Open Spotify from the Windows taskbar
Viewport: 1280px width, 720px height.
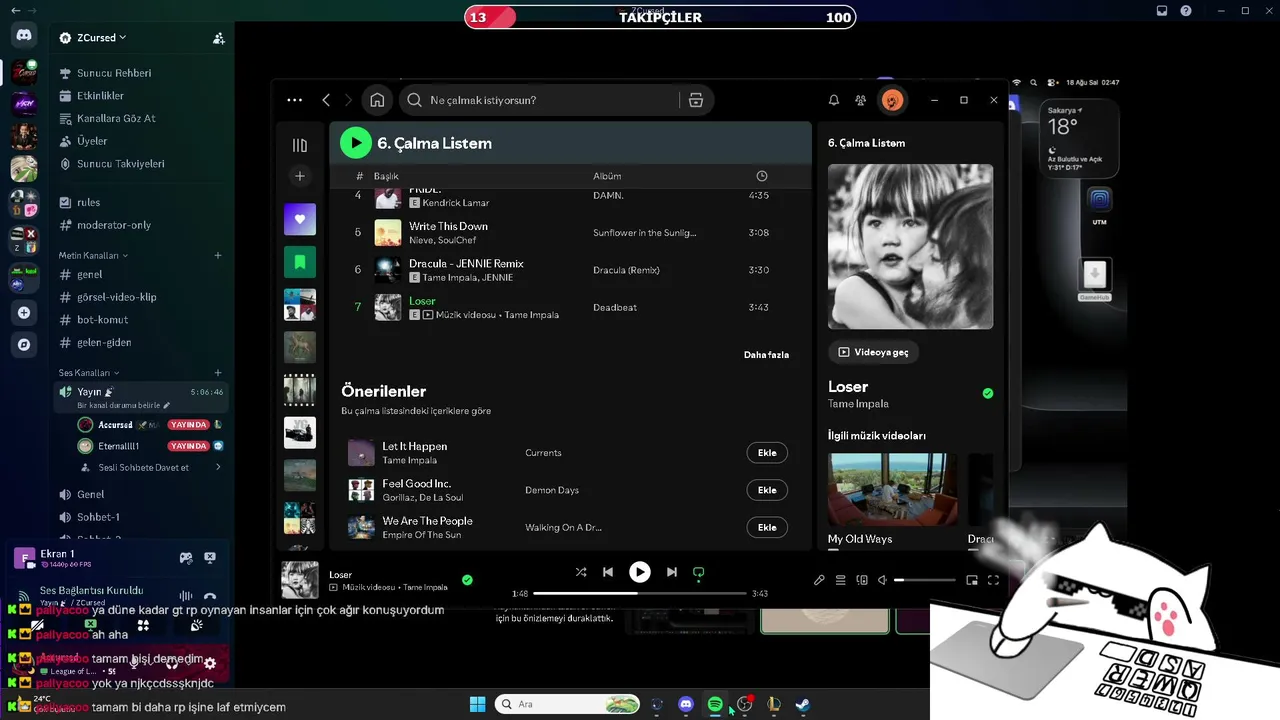(715, 704)
